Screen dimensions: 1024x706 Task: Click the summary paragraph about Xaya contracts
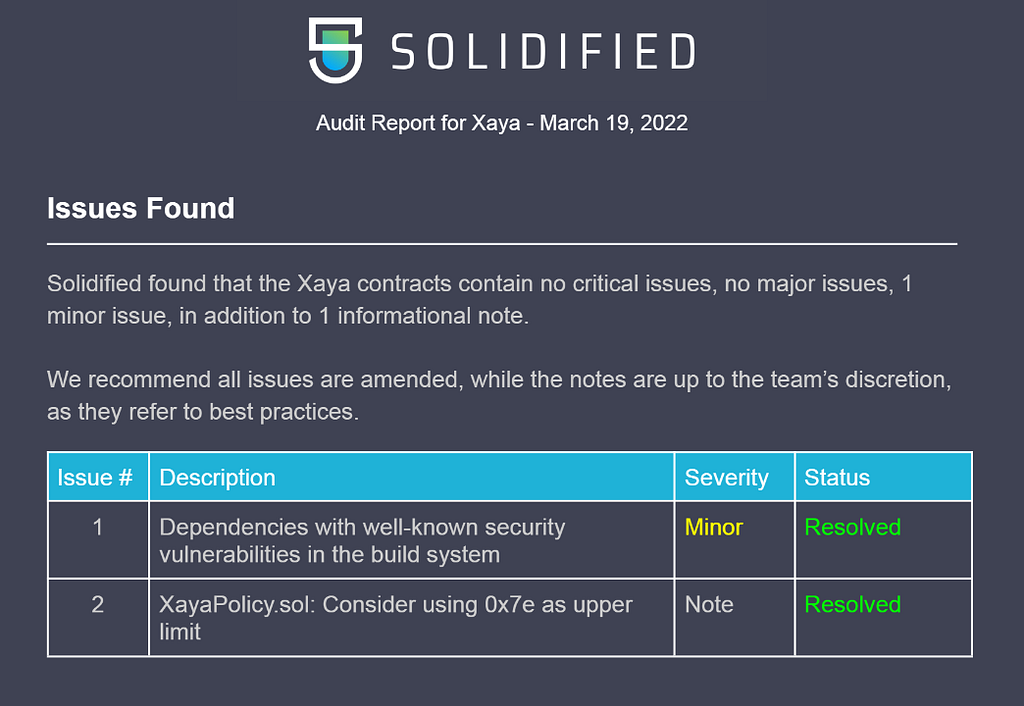[480, 300]
